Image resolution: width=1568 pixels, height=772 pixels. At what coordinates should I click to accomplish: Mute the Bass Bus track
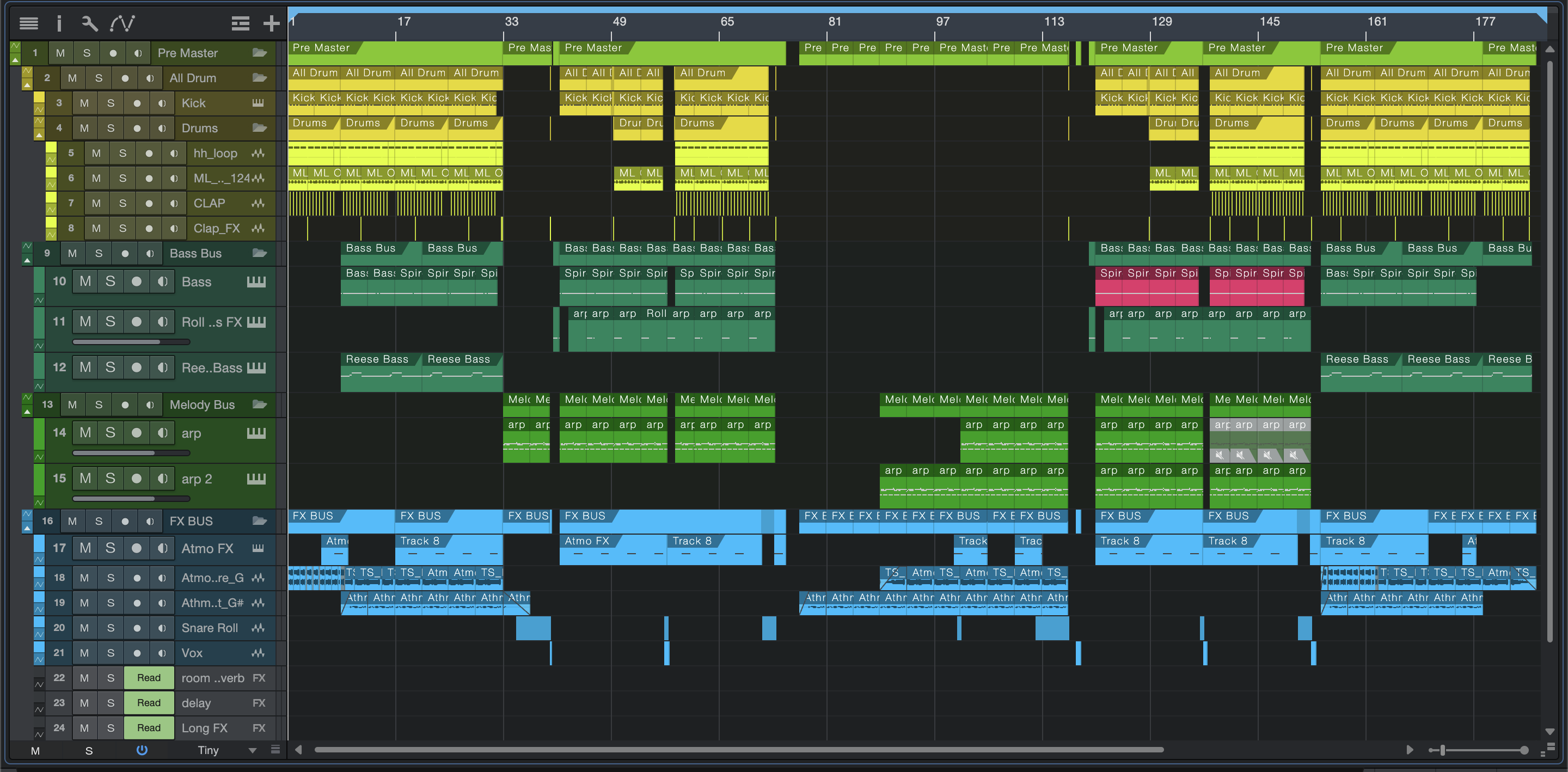[72, 253]
